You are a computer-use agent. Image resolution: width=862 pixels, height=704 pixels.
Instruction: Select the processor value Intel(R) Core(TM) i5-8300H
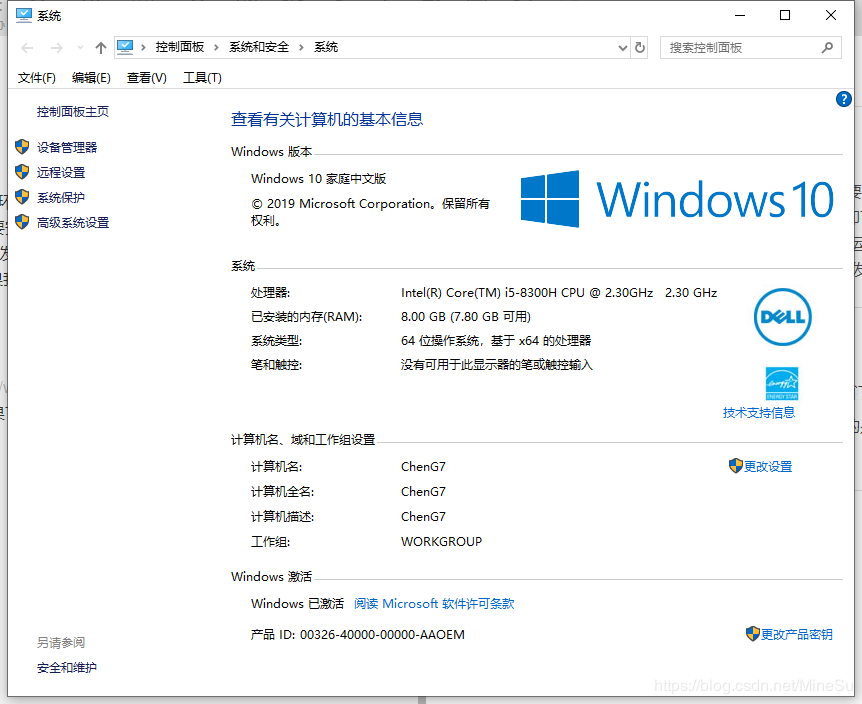559,293
